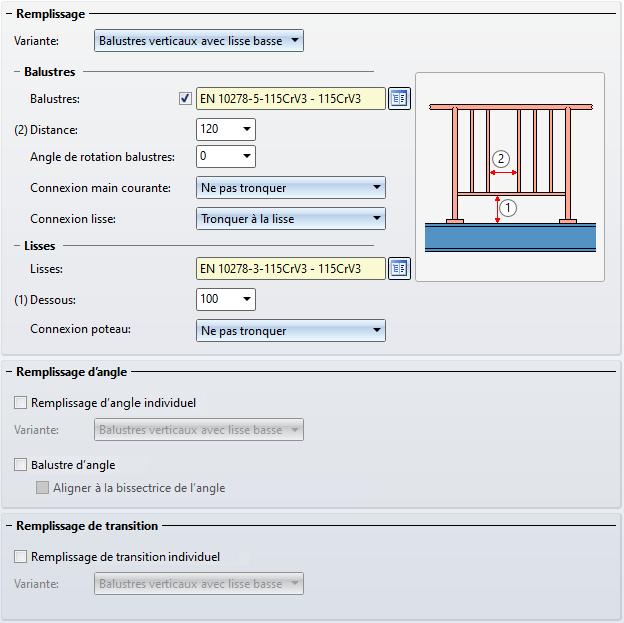
Task: Click the Lisses profile input field
Action: (291, 268)
